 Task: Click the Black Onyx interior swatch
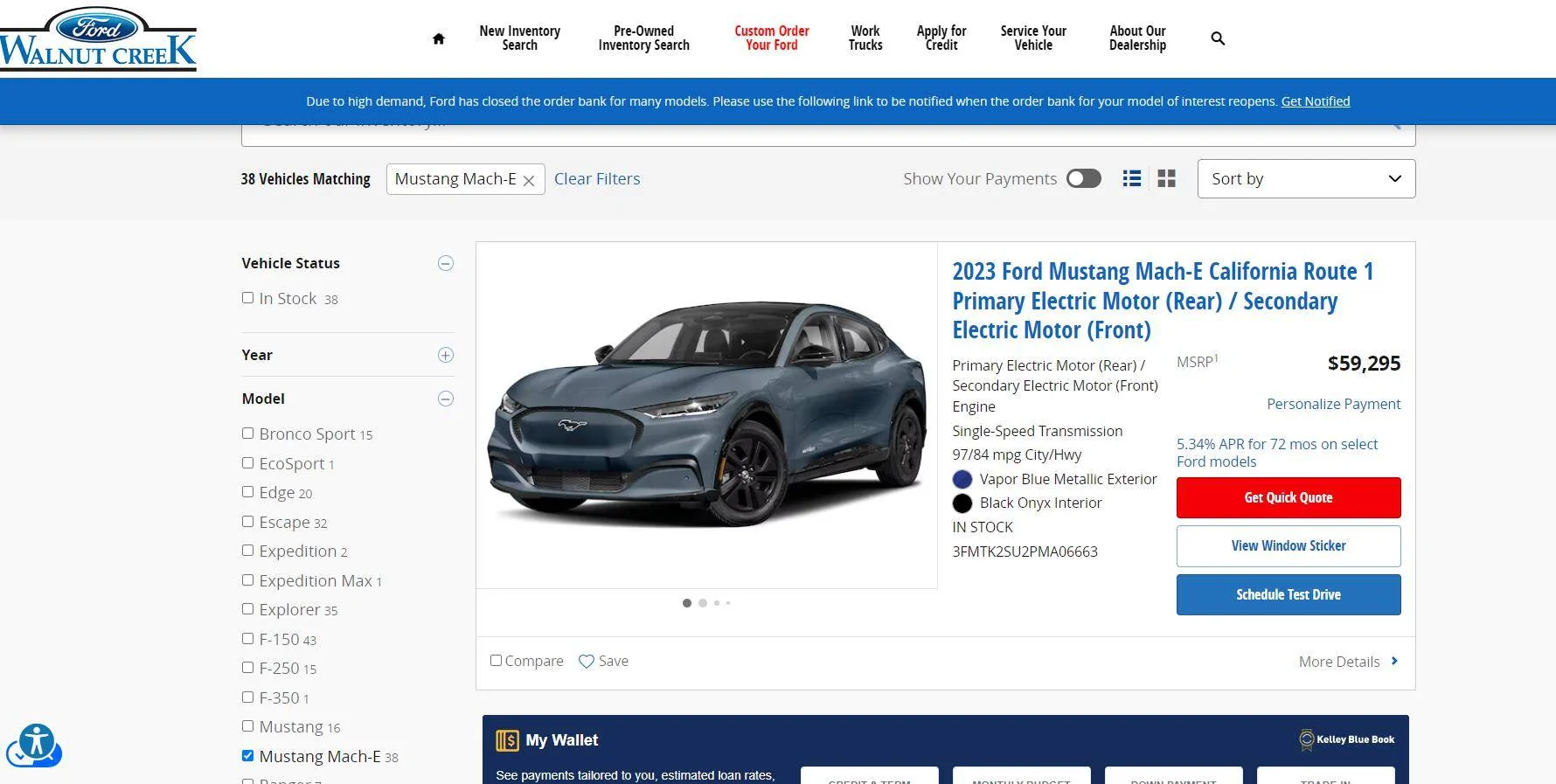click(x=962, y=503)
